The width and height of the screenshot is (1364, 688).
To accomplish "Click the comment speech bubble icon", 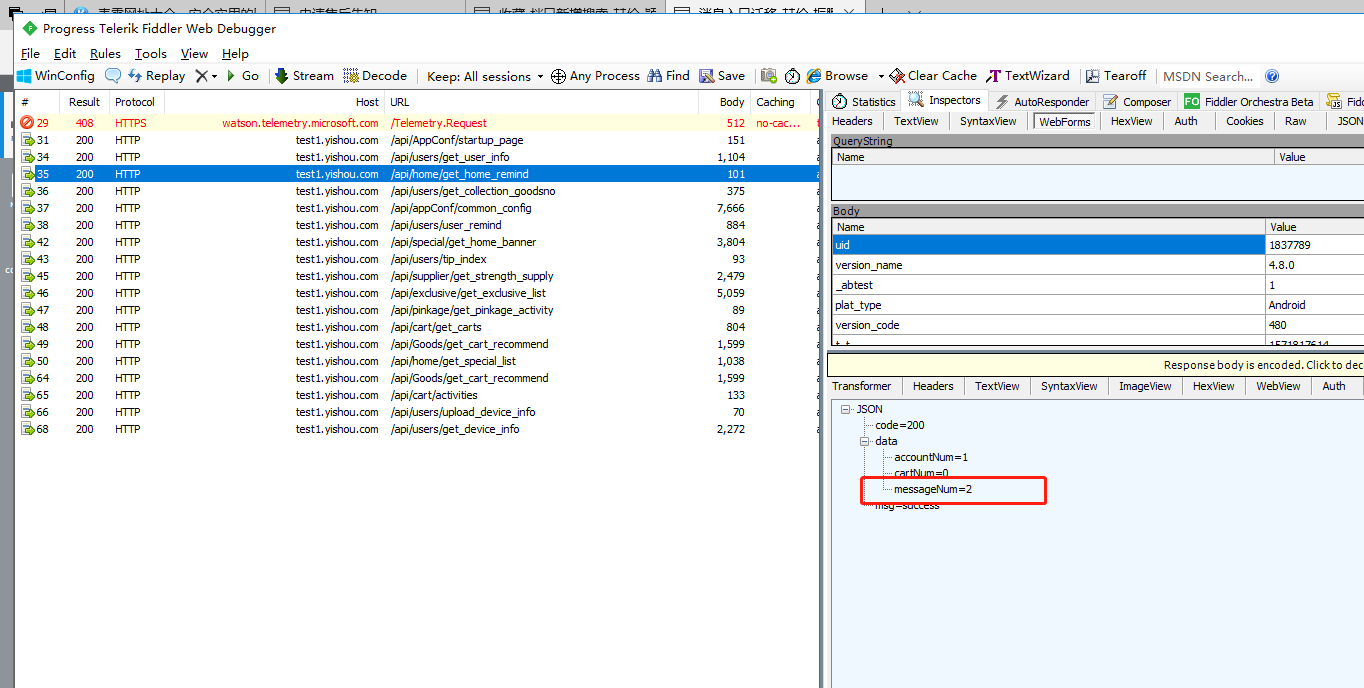I will [x=113, y=76].
